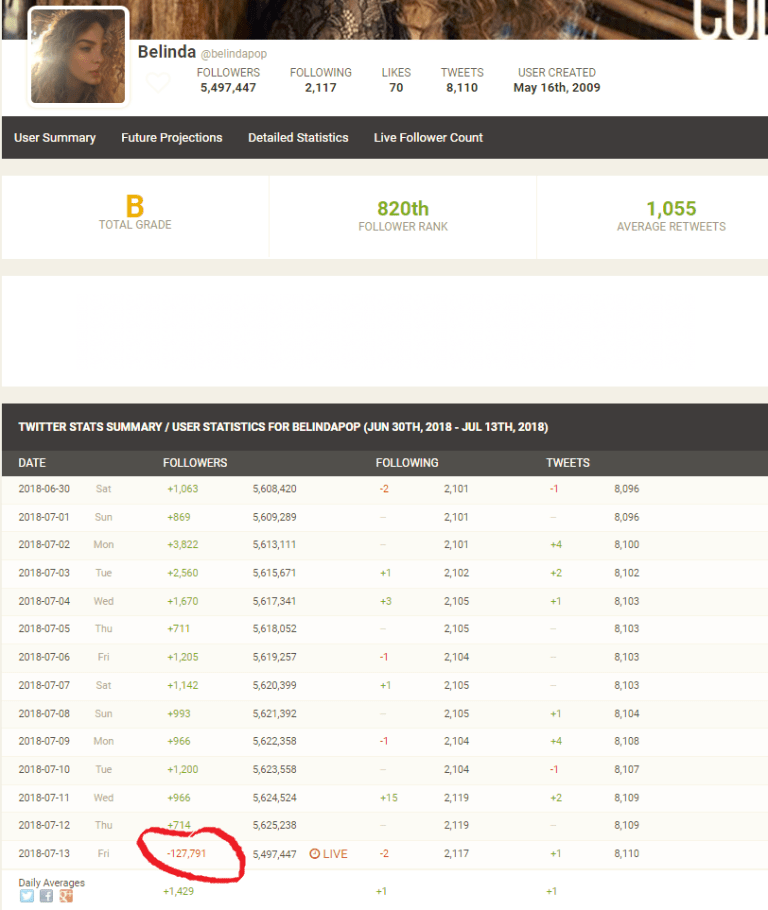Click the heart favorite icon beside Belinda
The image size is (768, 910).
[158, 84]
